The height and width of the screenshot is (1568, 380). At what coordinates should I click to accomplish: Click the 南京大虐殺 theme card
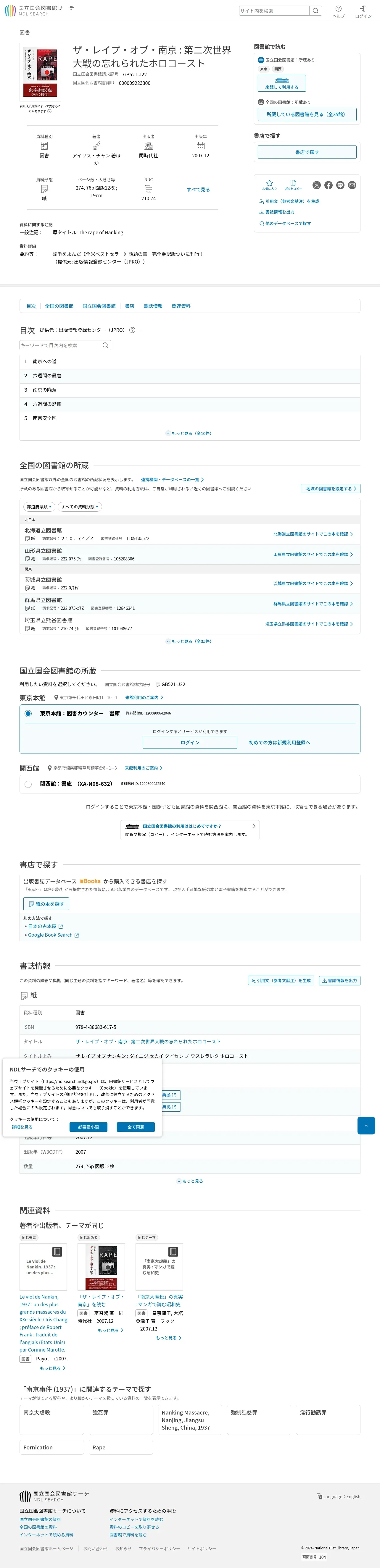52,1420
